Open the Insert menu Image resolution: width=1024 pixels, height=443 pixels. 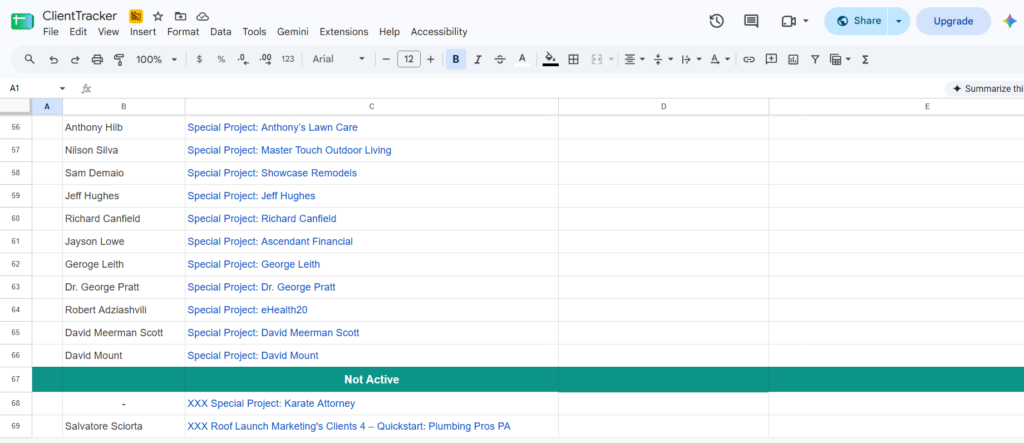143,31
